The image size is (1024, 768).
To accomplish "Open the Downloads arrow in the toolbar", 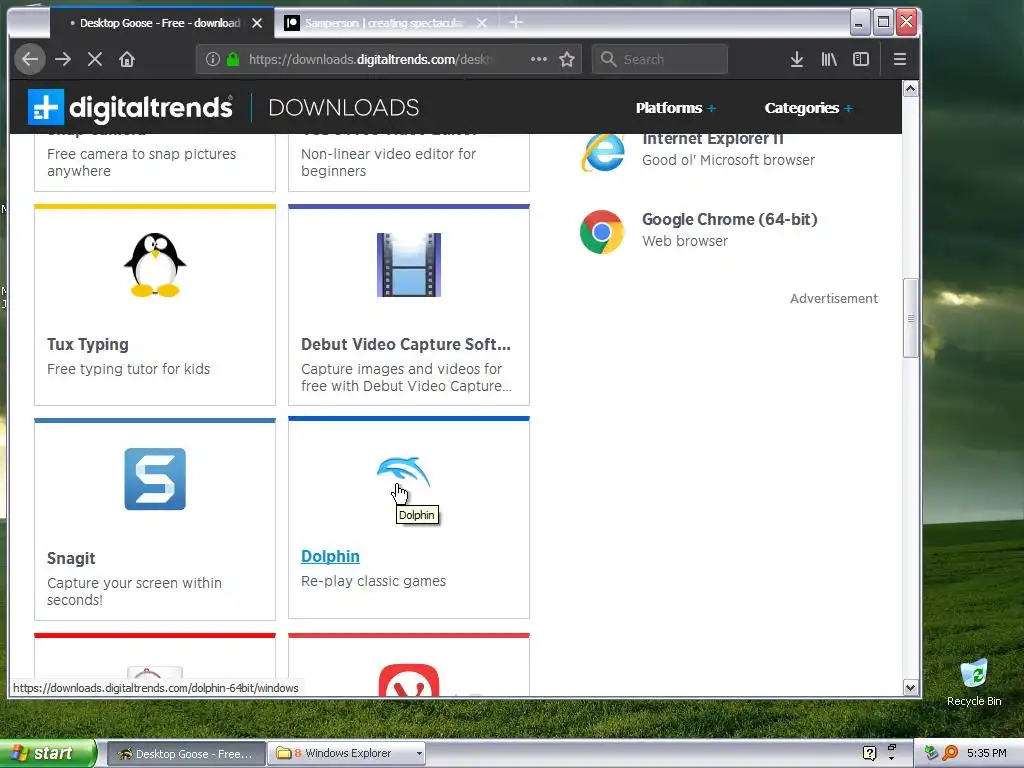I will pyautogui.click(x=797, y=59).
